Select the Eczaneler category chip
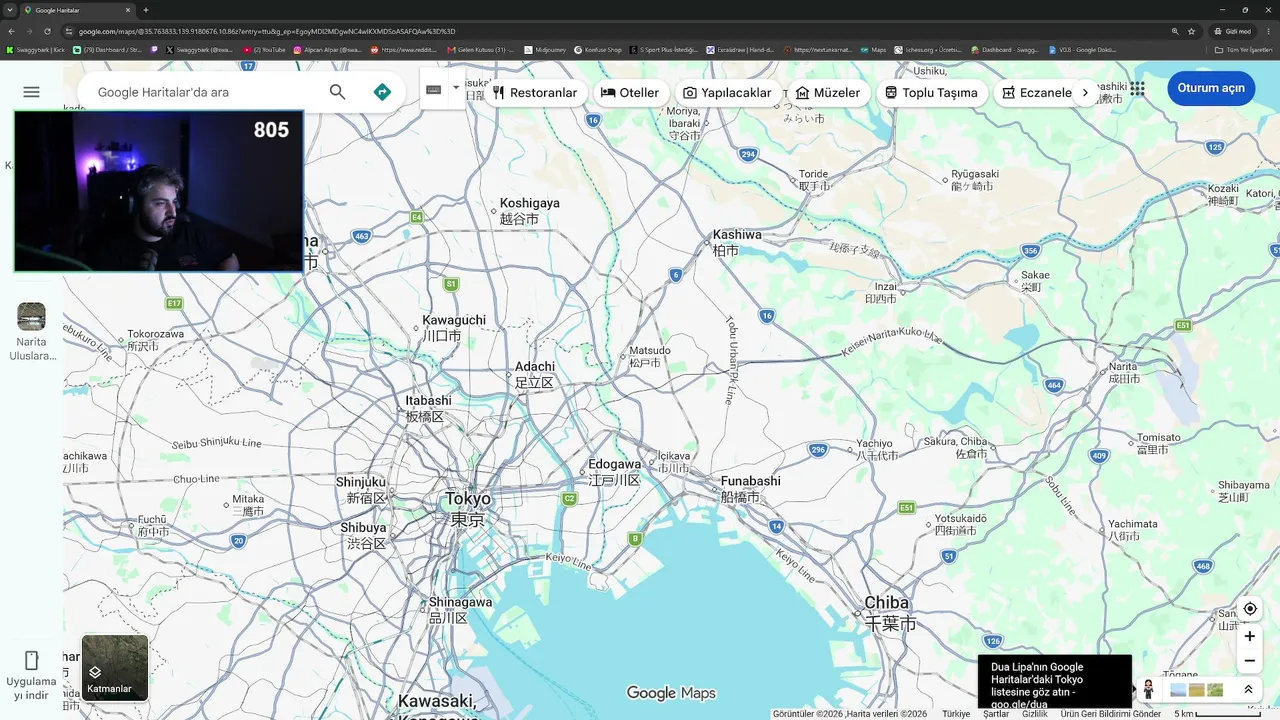Screen dimensions: 1280x720 tap(1036, 93)
